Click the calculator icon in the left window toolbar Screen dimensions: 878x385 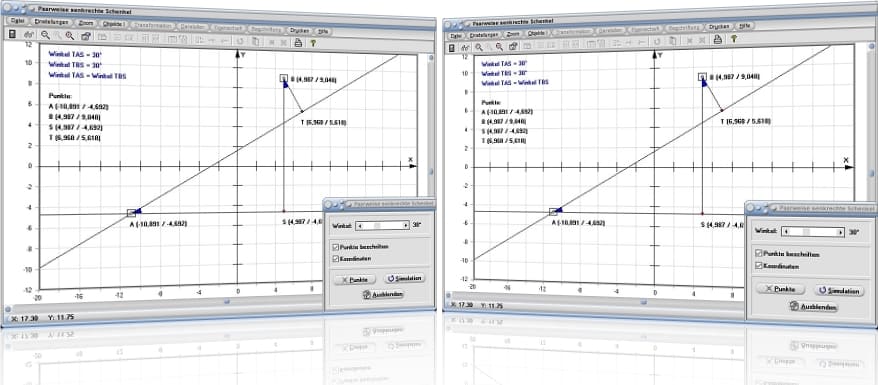12,35
